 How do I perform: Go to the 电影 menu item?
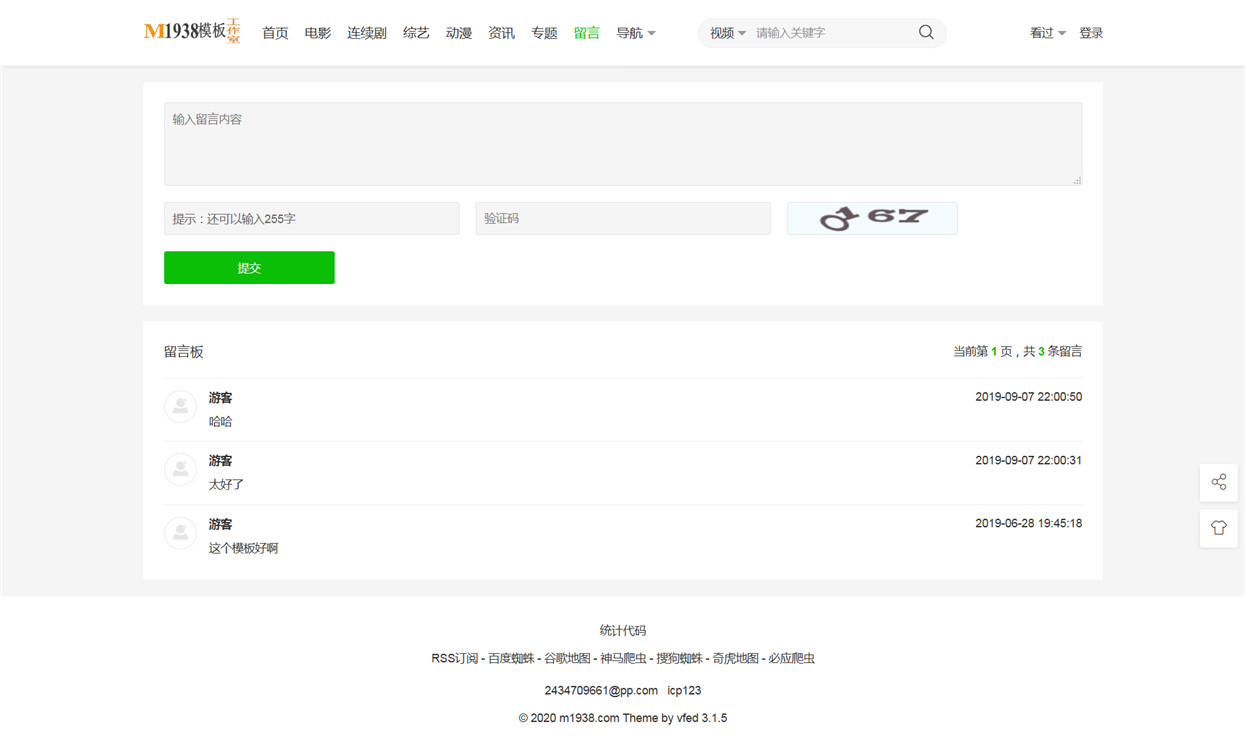(318, 33)
